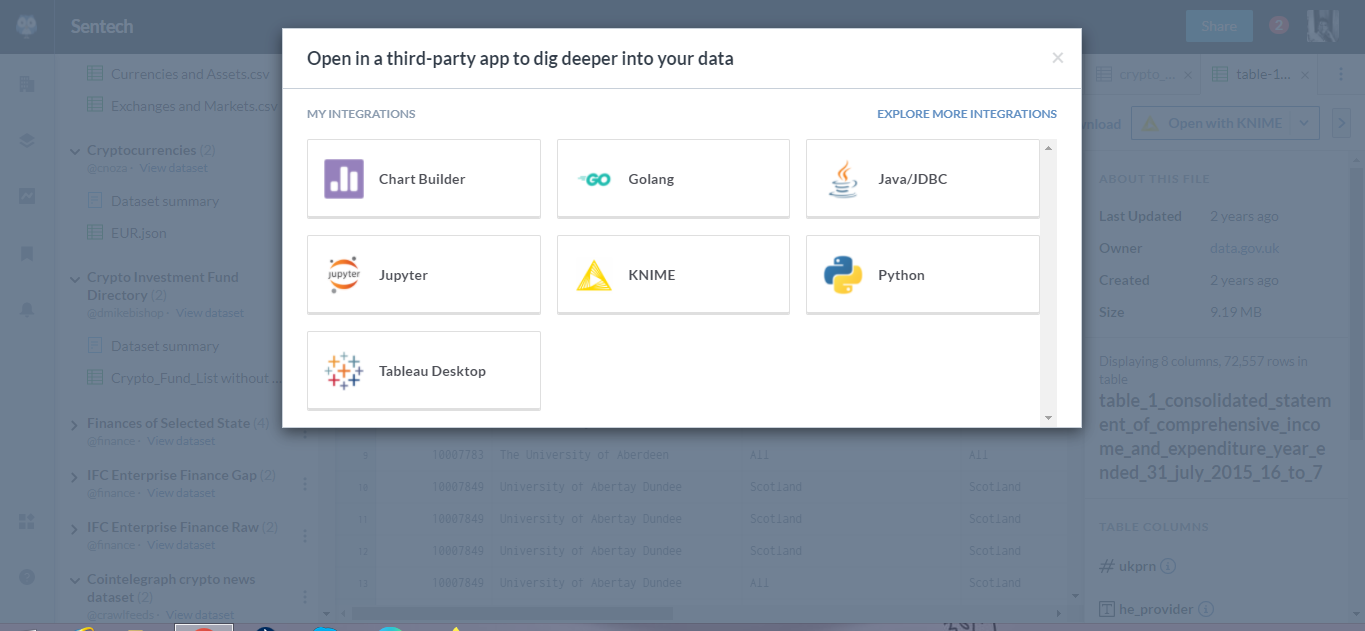The height and width of the screenshot is (631, 1365).
Task: Close the table-1 tab
Action: (x=1304, y=75)
